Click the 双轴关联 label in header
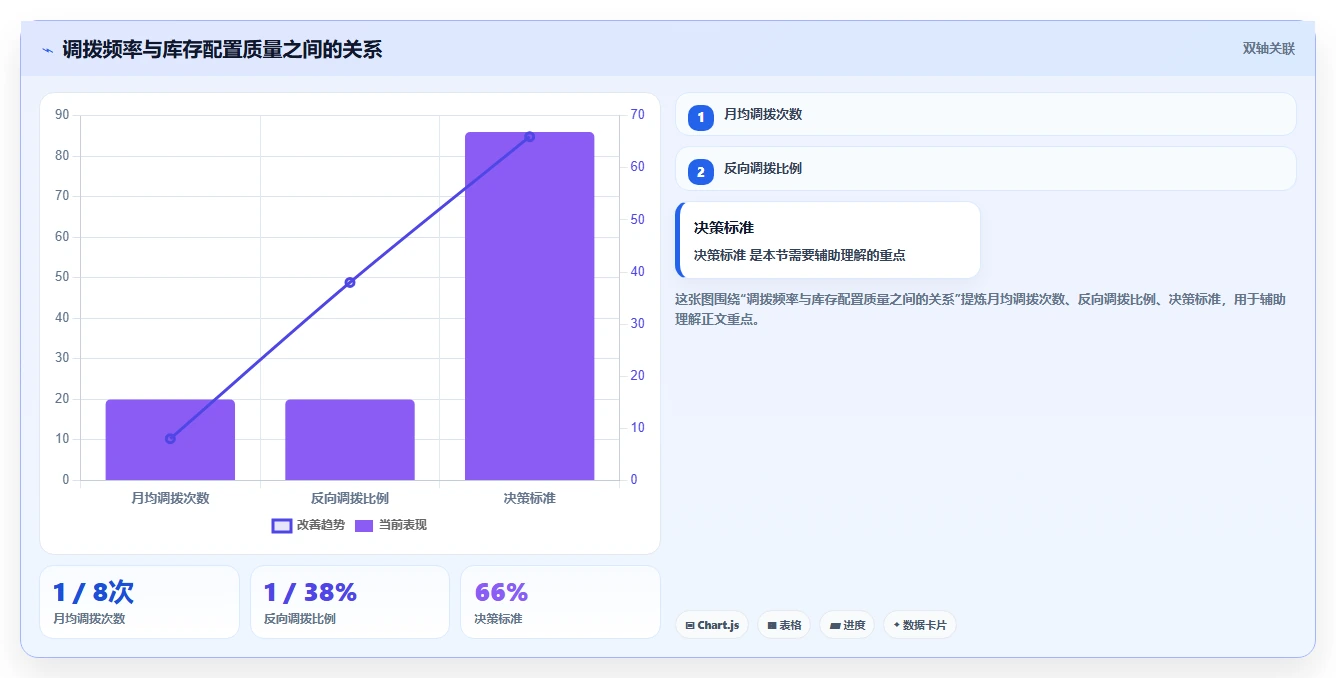The image size is (1336, 678). 1268,49
